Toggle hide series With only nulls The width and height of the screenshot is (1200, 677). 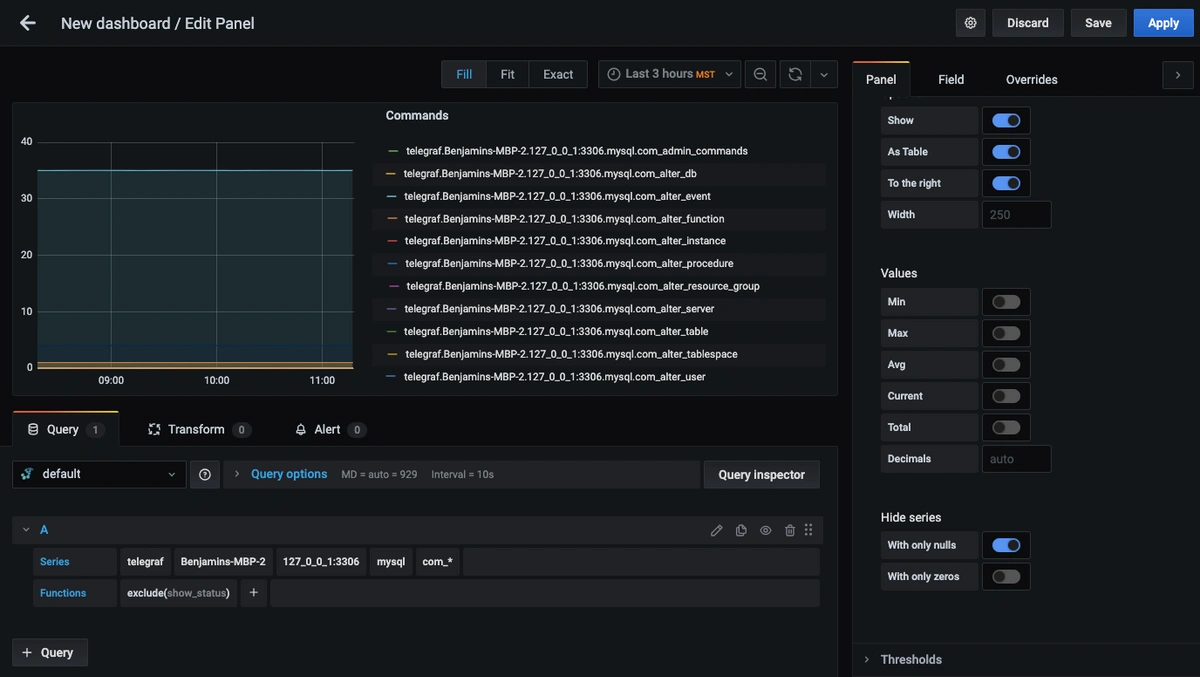pyautogui.click(x=1006, y=545)
